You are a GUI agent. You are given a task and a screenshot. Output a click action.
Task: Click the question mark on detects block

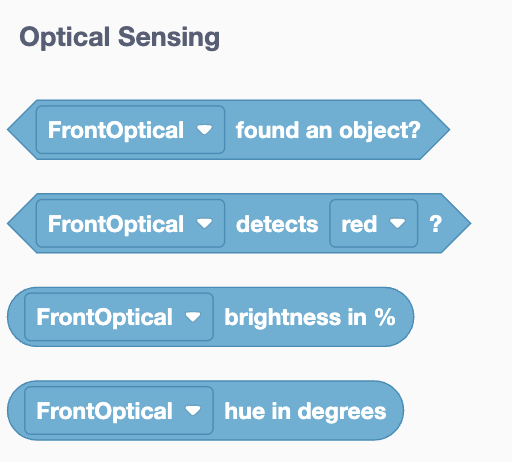pyautogui.click(x=436, y=224)
